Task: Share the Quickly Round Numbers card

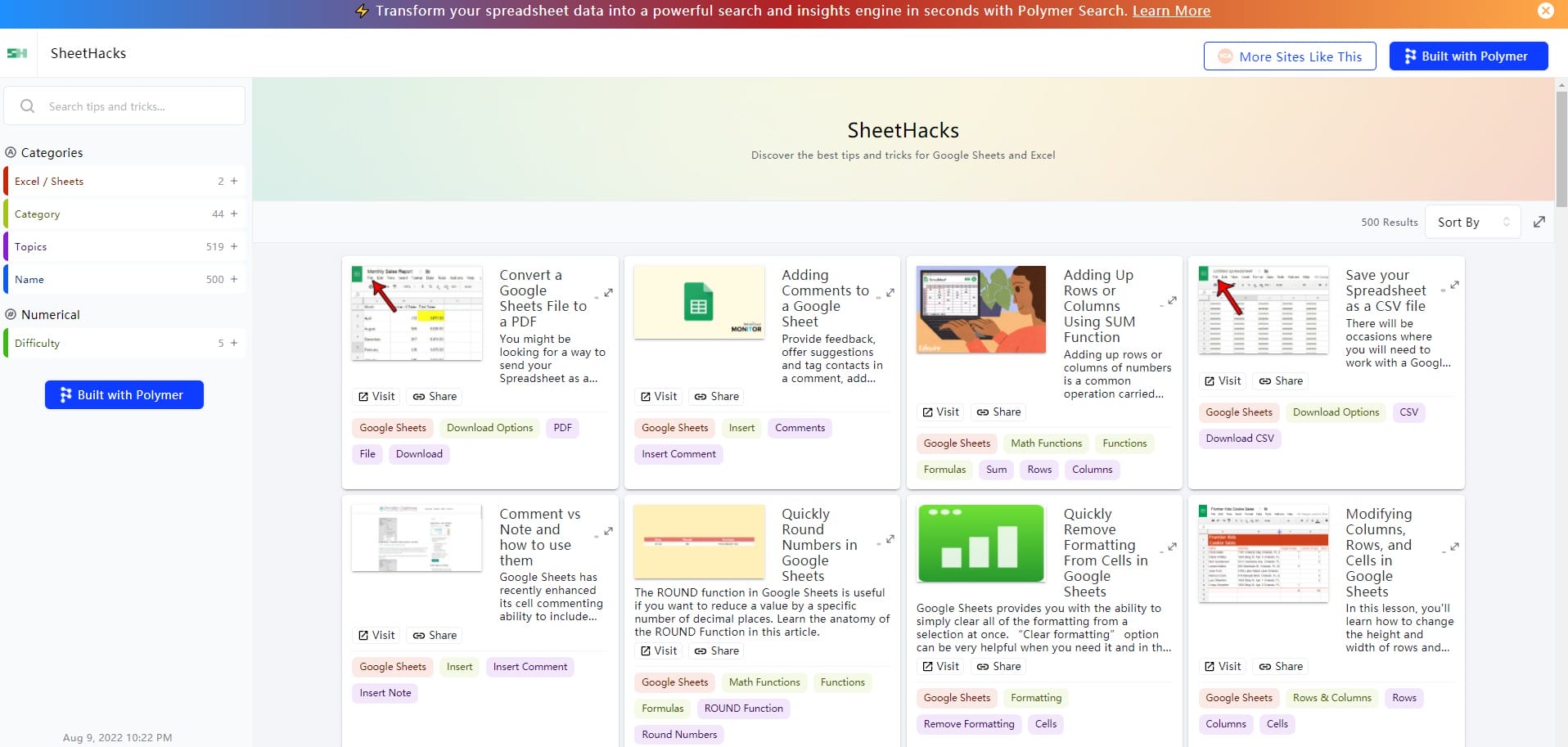Action: [x=717, y=651]
